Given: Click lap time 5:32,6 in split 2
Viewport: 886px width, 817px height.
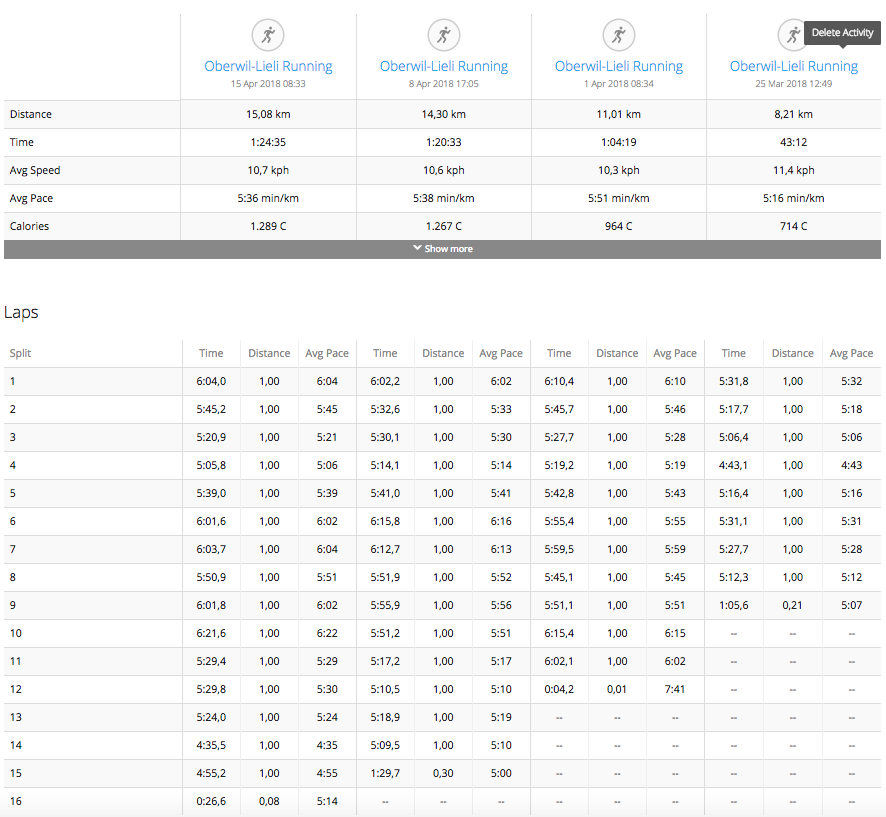Looking at the screenshot, I should coord(385,409).
